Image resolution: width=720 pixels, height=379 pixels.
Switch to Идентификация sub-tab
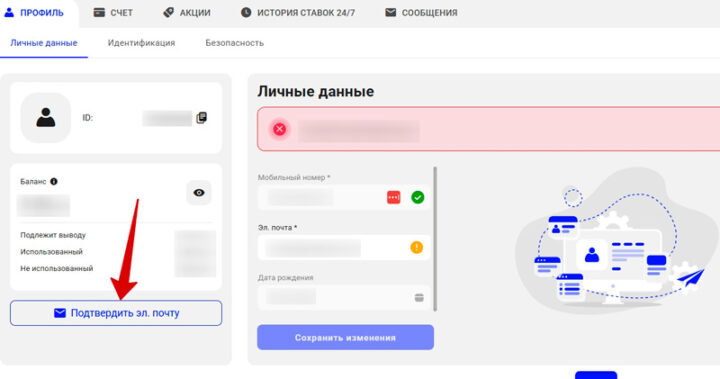141,43
